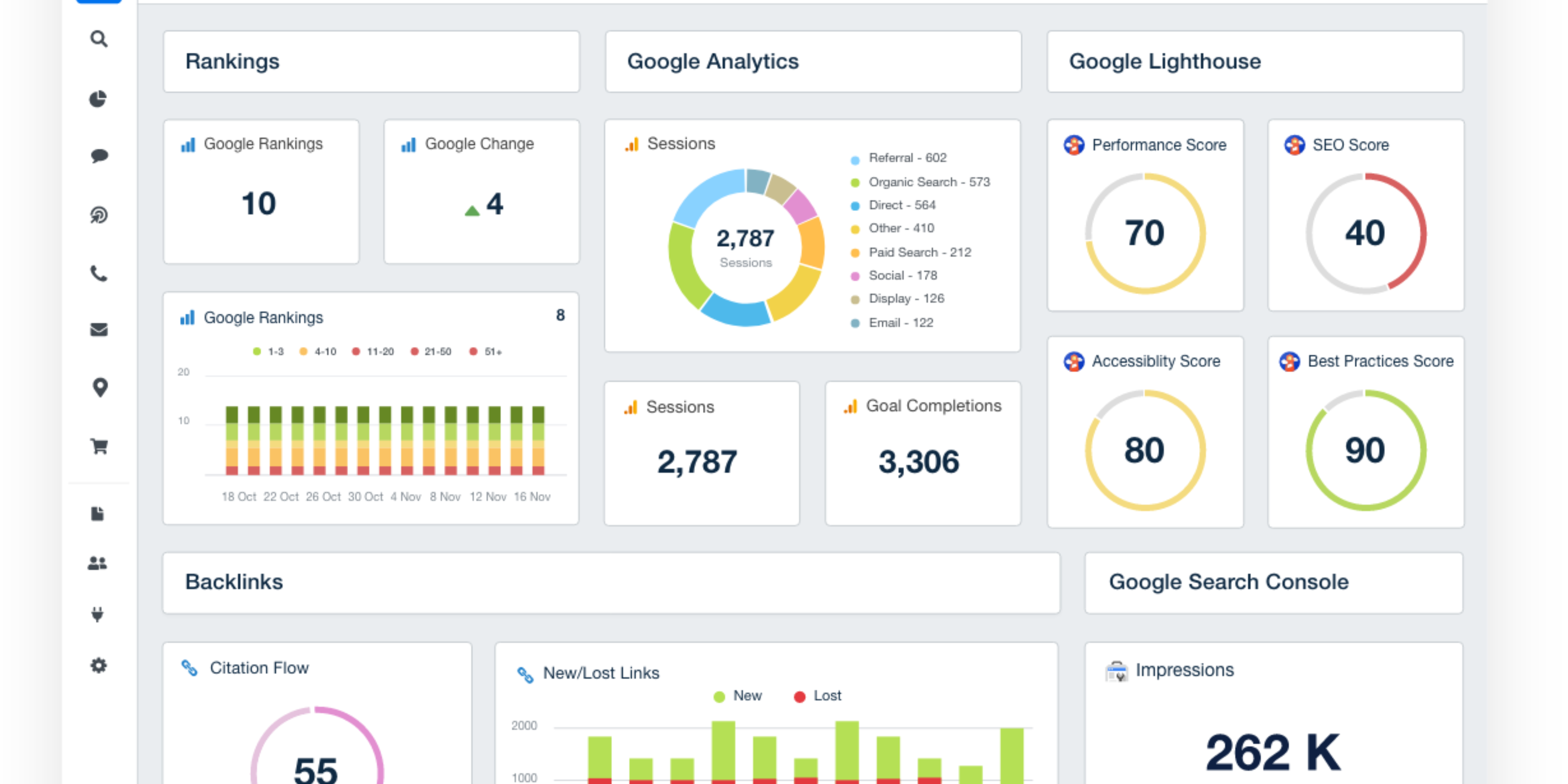Click bar chart icon beside Google Change
Screen dimensions: 1568x784
[408, 145]
